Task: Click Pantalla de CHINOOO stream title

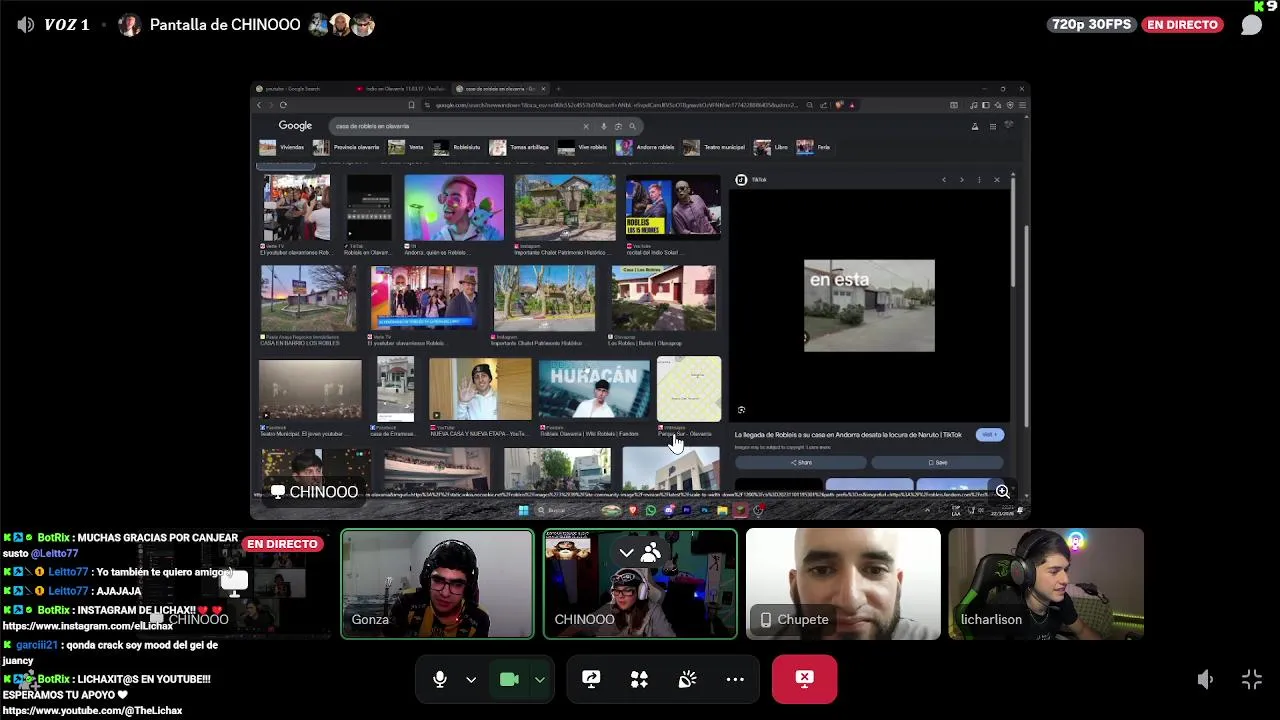Action: coord(225,25)
